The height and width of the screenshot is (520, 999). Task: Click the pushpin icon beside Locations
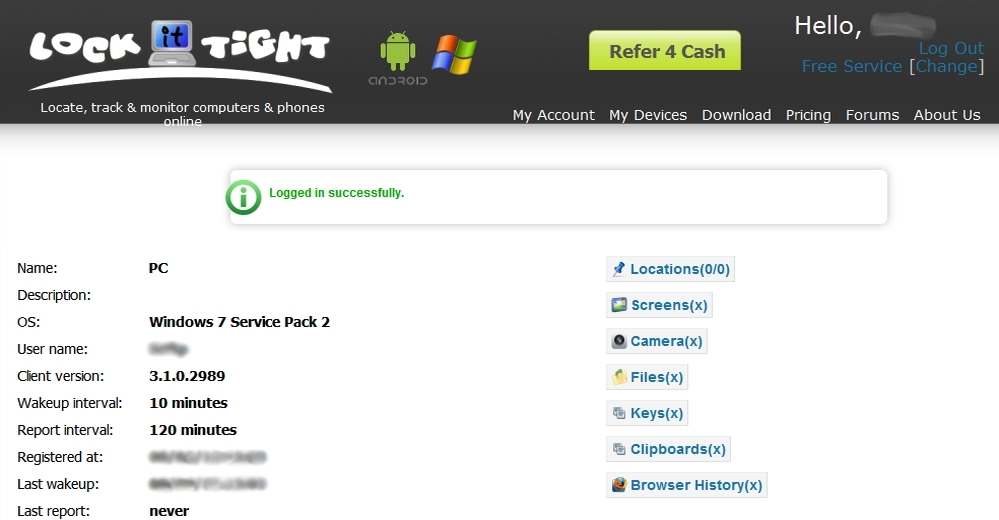pos(619,269)
